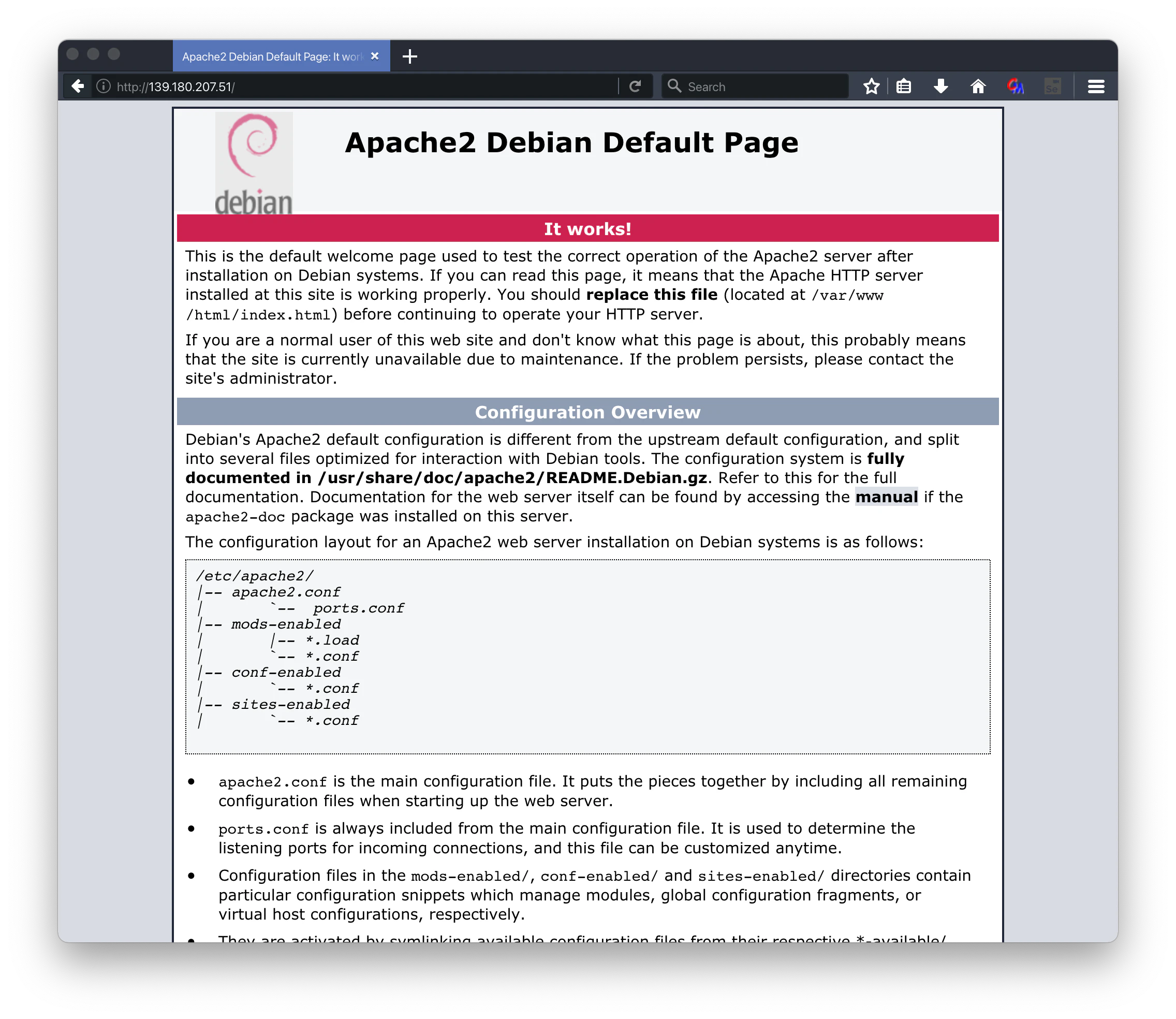
Task: Click the manual link
Action: 886,497
